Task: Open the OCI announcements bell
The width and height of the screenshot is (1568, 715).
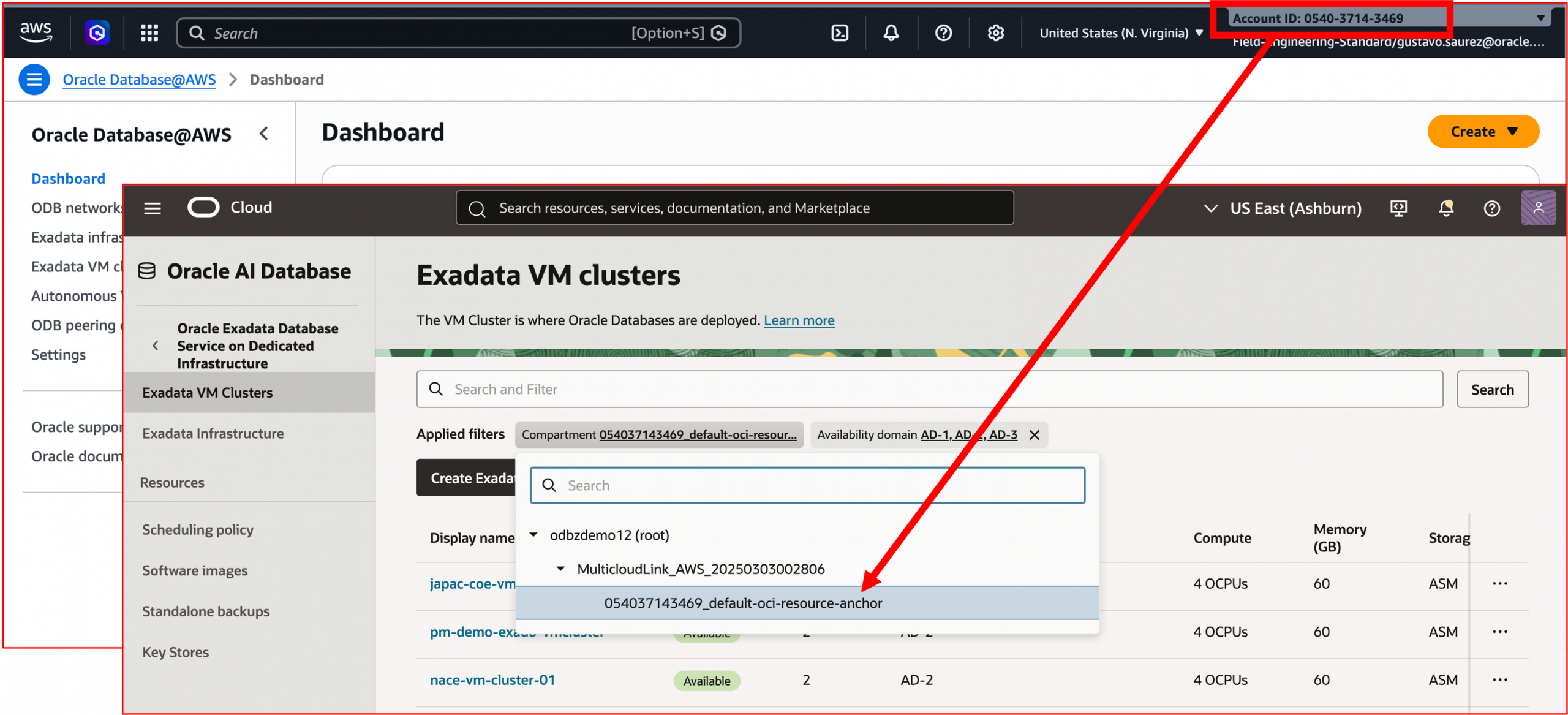Action: [1445, 208]
